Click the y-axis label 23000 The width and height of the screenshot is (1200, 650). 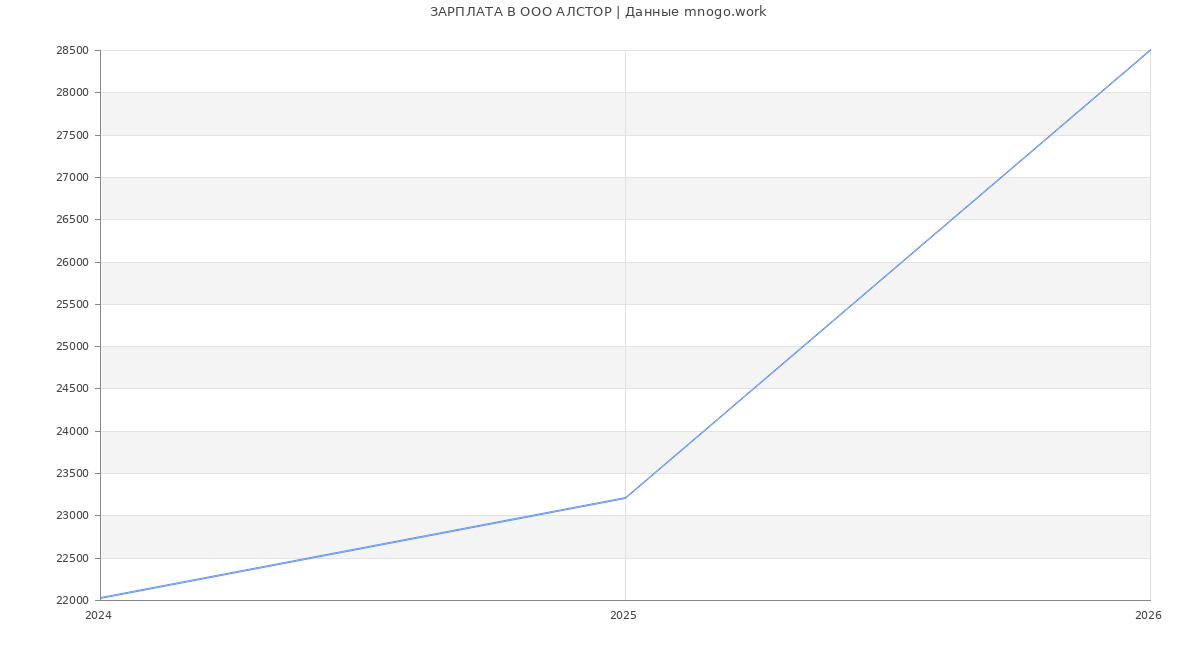72,516
